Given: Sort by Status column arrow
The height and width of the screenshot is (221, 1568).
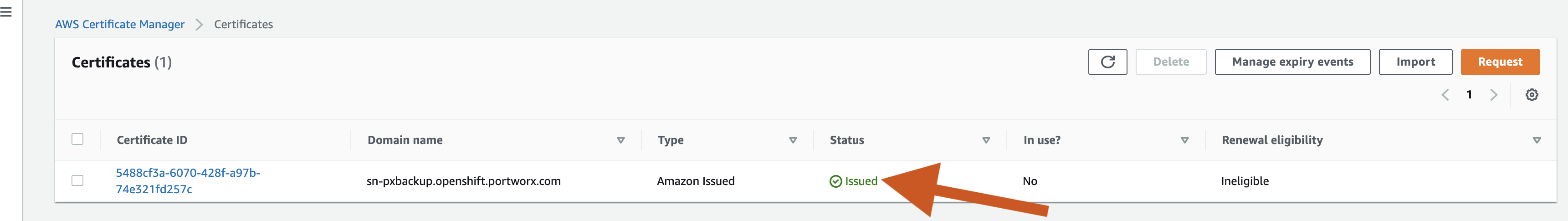Looking at the screenshot, I should point(985,141).
